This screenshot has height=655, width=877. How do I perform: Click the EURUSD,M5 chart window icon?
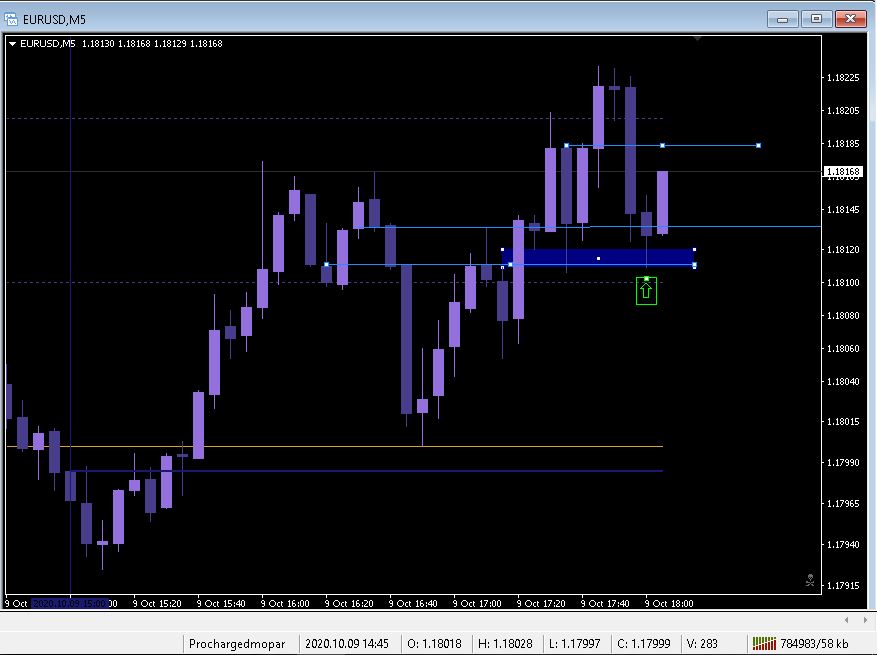pyautogui.click(x=11, y=20)
